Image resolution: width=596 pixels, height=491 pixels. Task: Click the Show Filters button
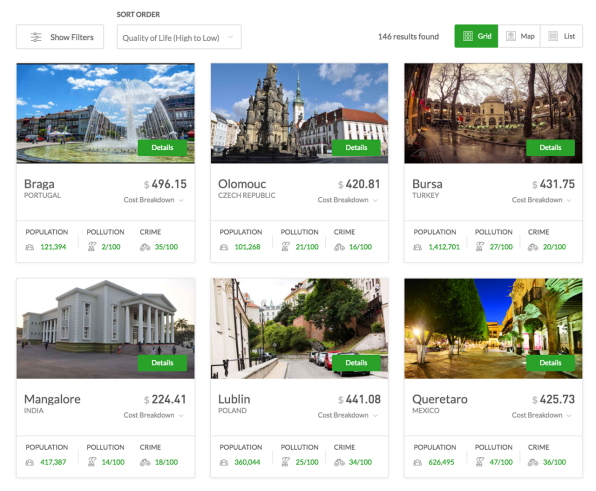point(60,37)
